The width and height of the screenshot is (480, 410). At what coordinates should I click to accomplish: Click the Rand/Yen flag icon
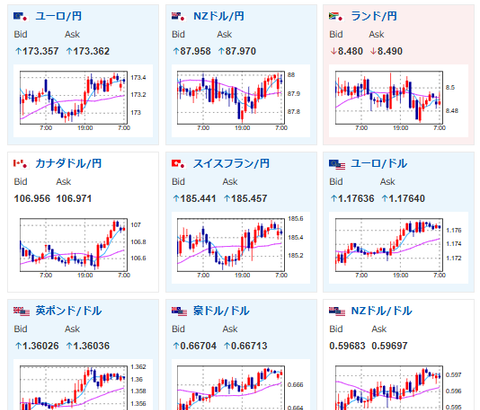[336, 16]
